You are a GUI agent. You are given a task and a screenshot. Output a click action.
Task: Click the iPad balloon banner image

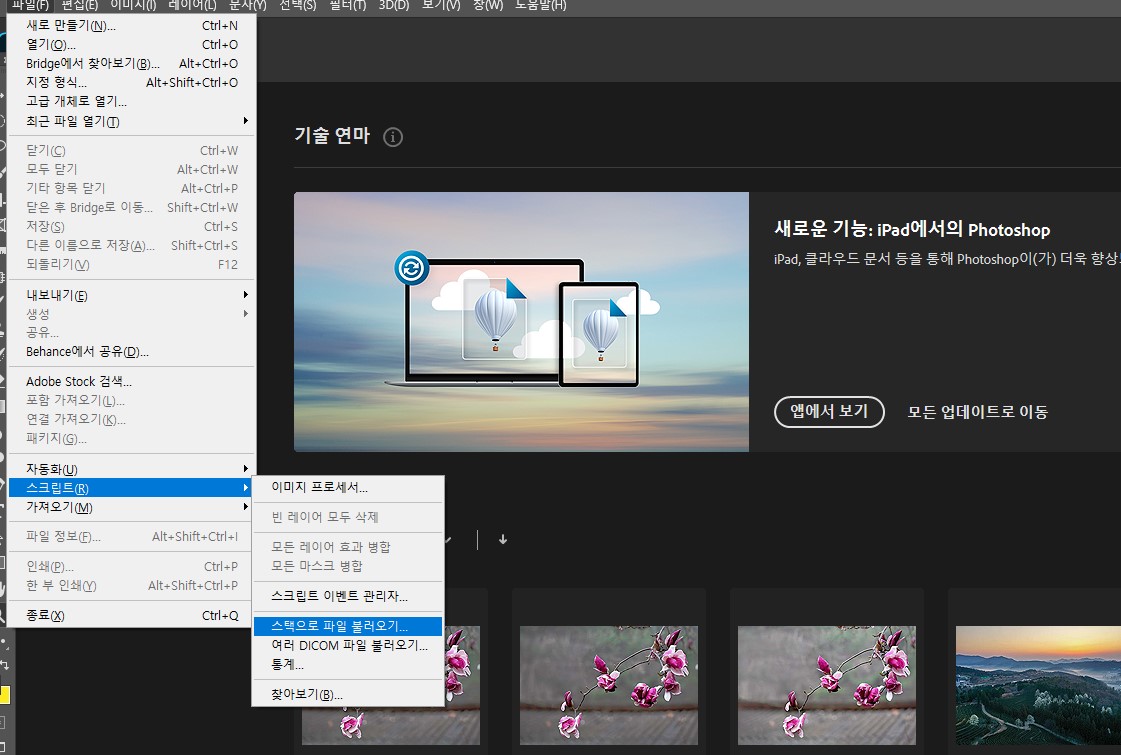coord(521,322)
